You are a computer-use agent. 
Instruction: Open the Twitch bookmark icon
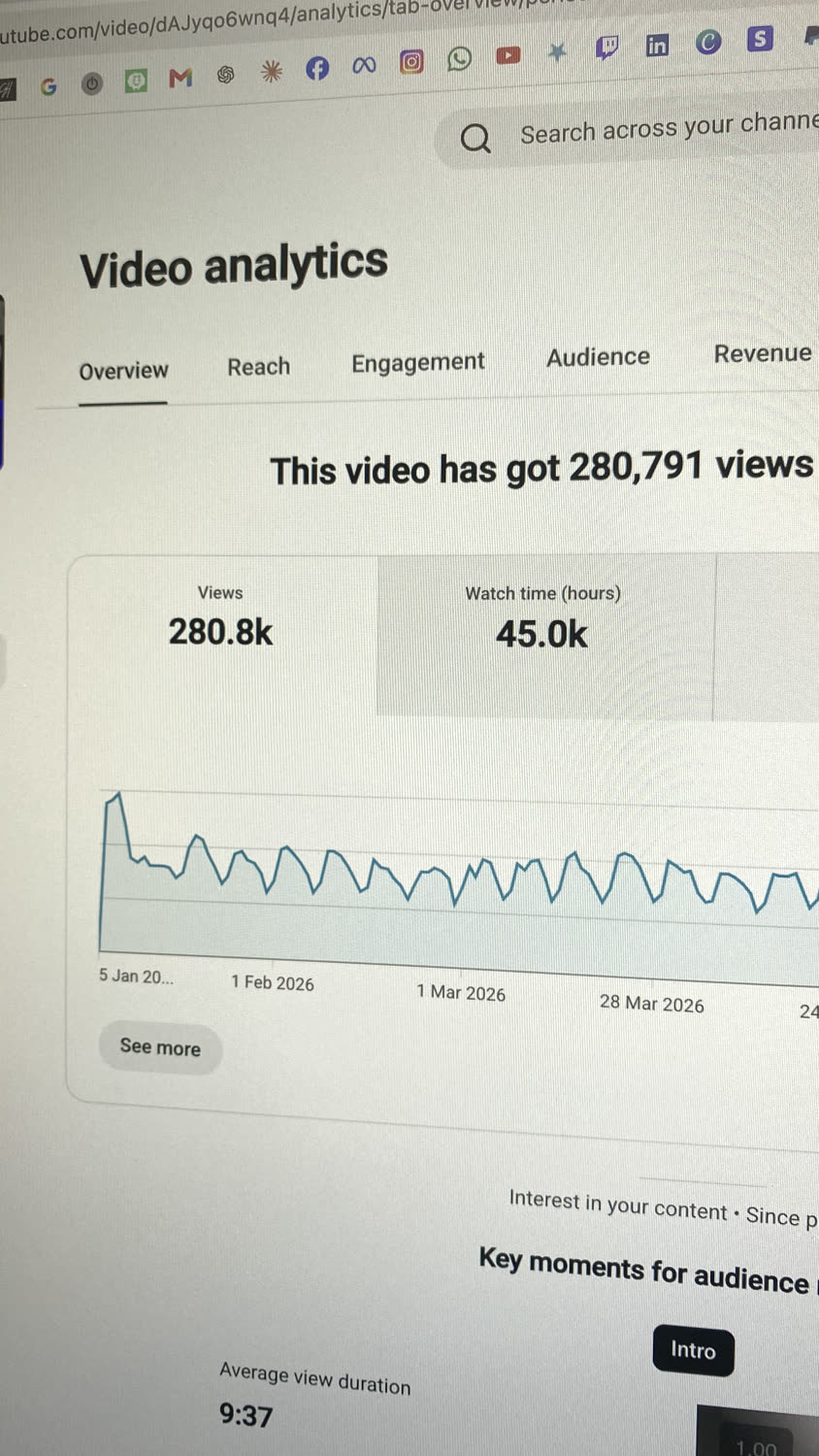point(607,48)
